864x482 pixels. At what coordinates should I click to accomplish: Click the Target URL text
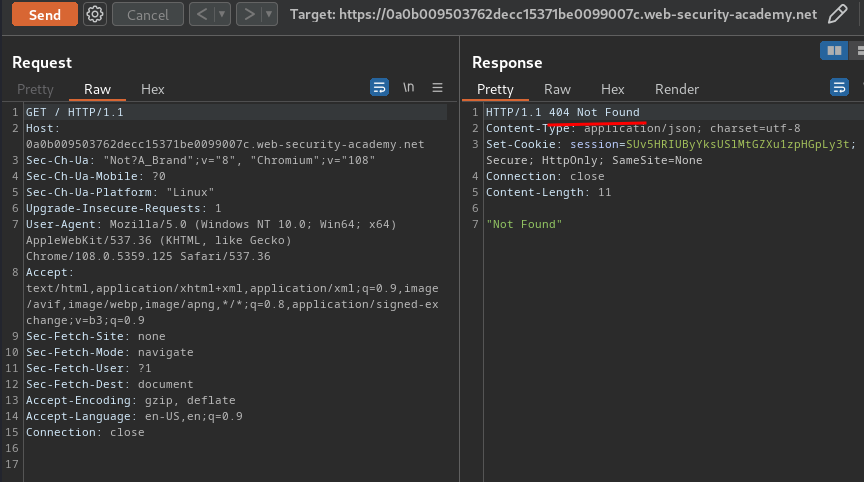(553, 14)
